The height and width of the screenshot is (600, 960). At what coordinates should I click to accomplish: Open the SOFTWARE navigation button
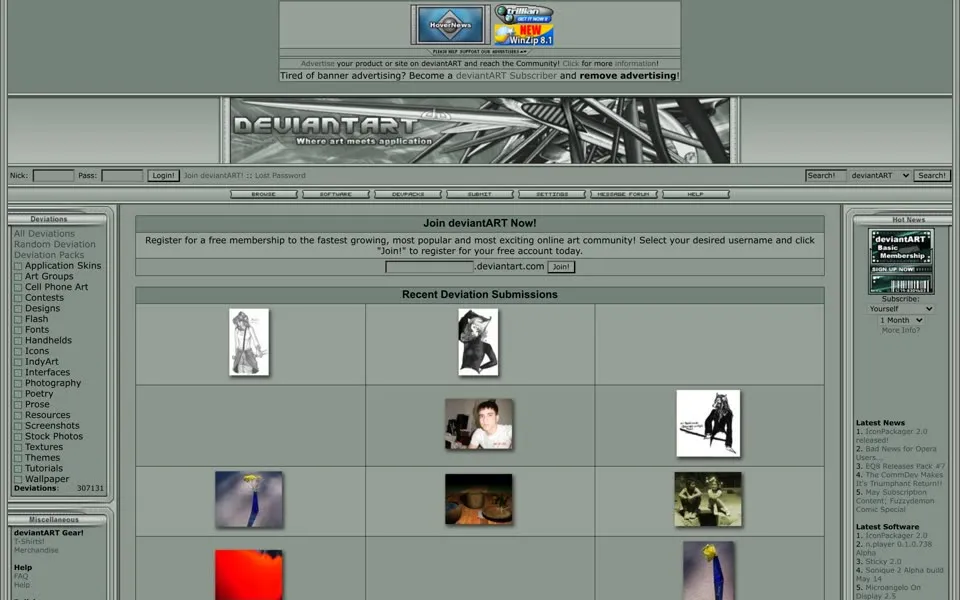pos(336,194)
